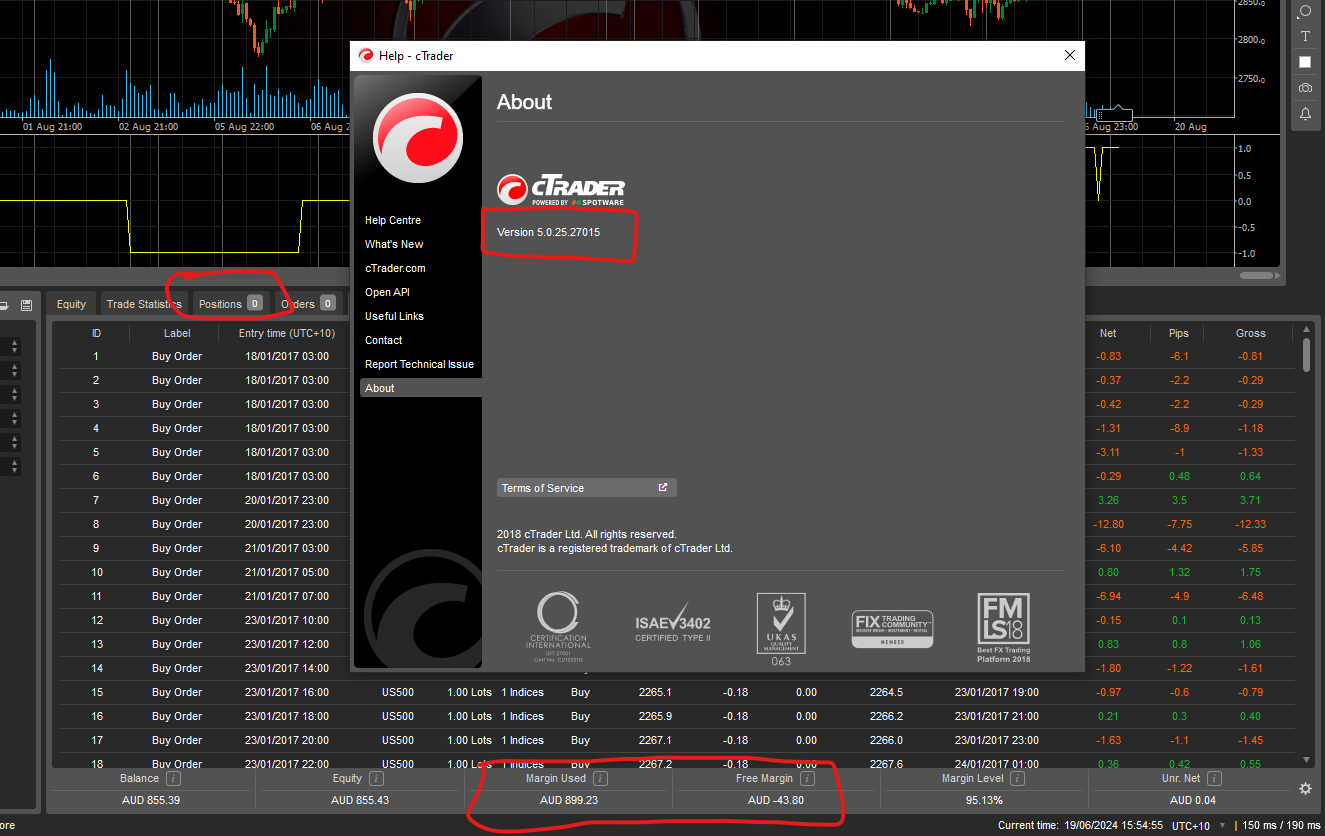Click Net value -12.80 in the table

pyautogui.click(x=1108, y=524)
